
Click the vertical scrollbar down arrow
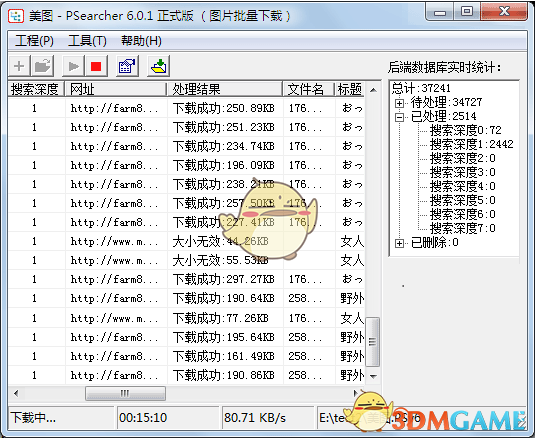coord(373,376)
